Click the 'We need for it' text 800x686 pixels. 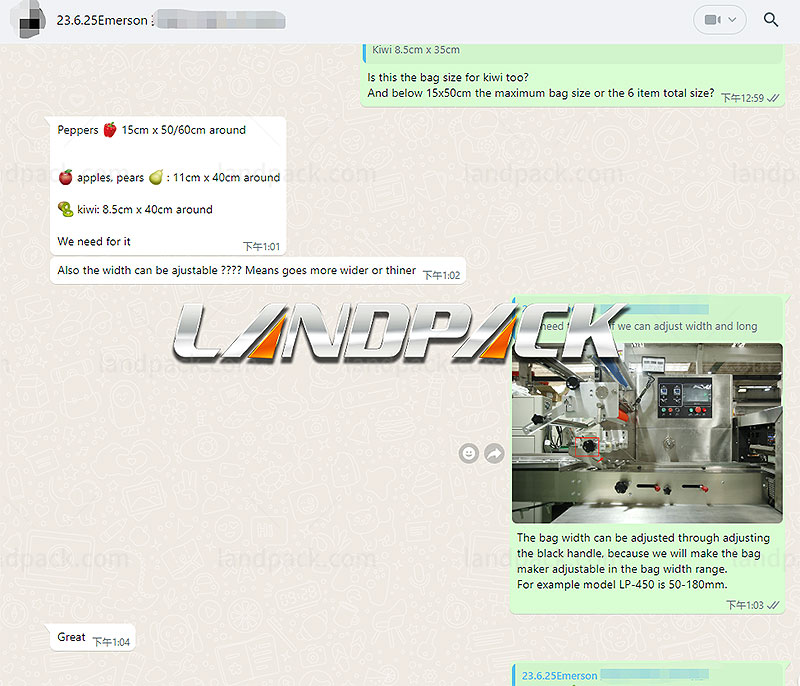coord(94,242)
